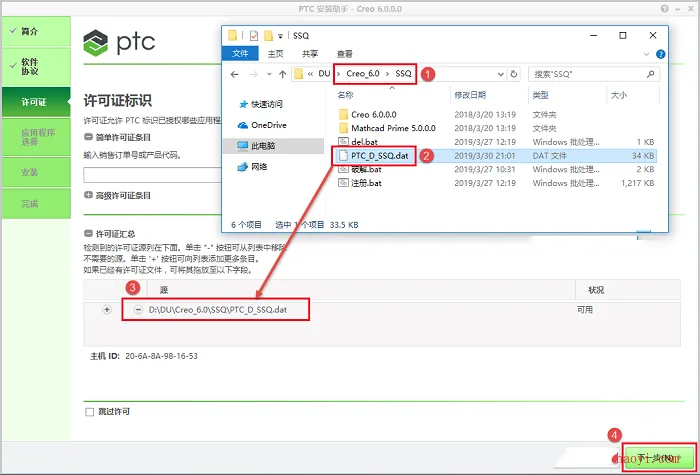This screenshot has height=475, width=700.
Task: Click the sales order number input field
Action: pyautogui.click(x=152, y=175)
